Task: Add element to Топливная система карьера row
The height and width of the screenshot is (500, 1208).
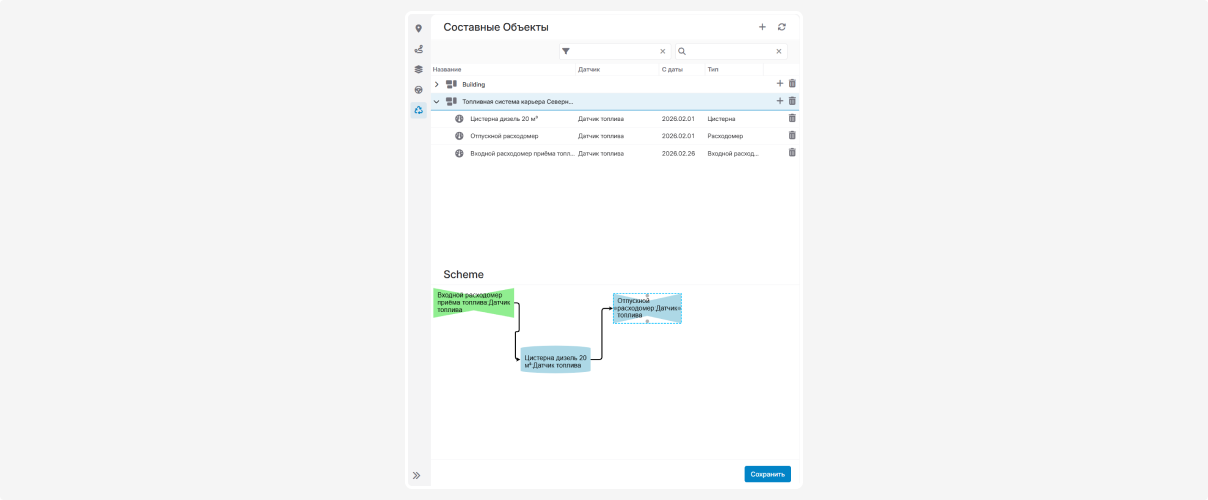Action: 780,101
